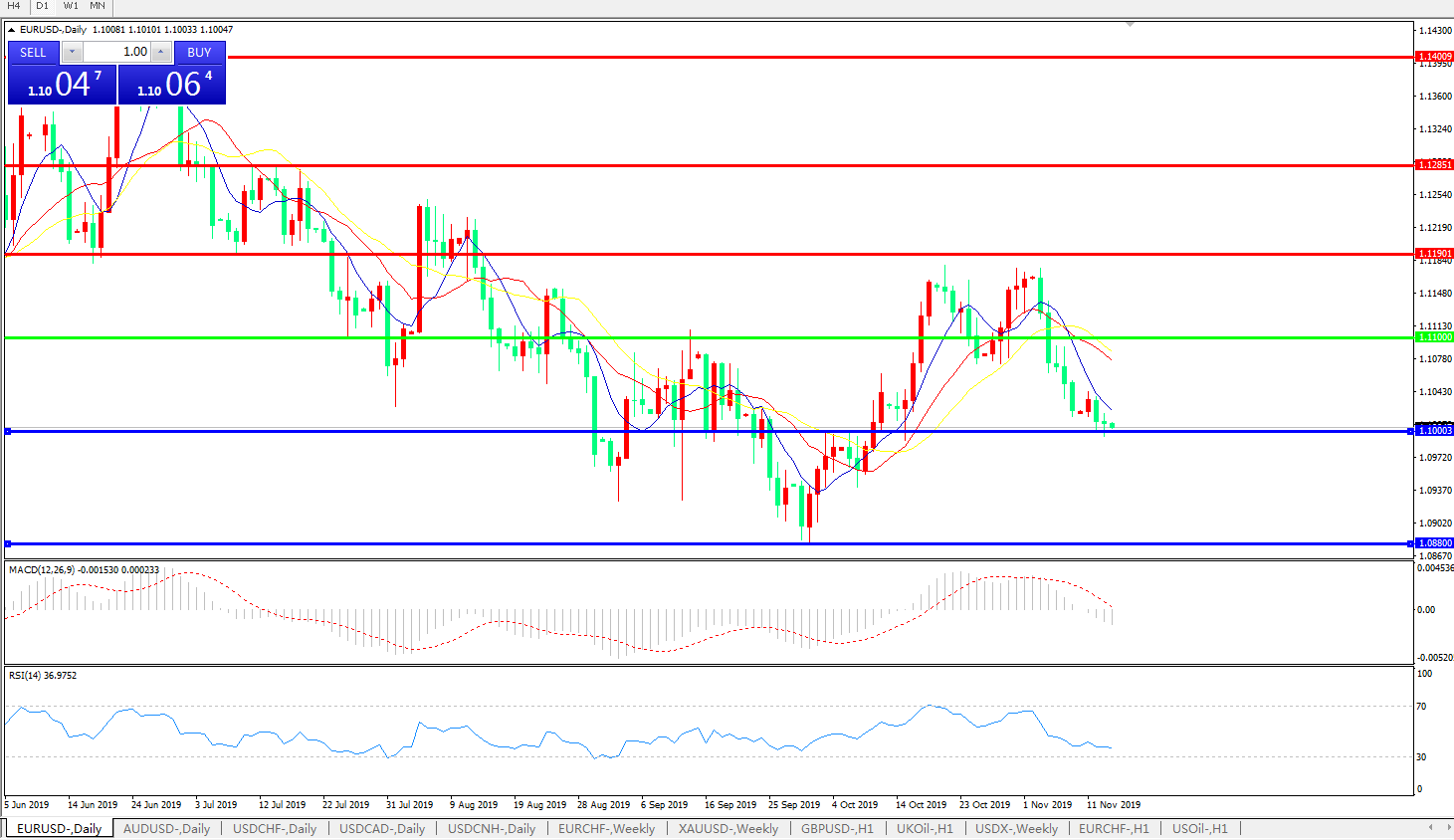Grab the blue 1.08800 line left handle
Screen dimensions: 1454x840
point(8,543)
